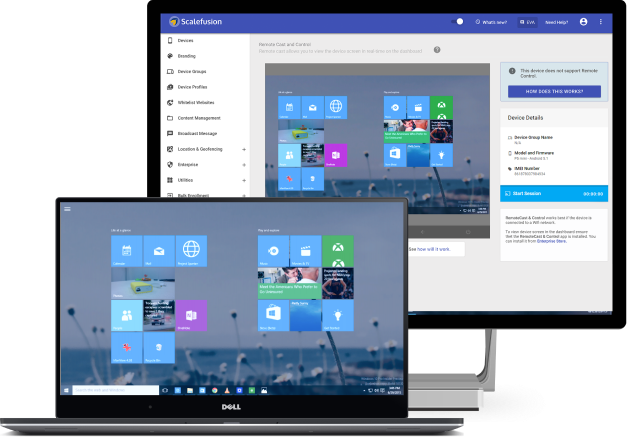Open the Get Started lightbulb tile on laptop
The width and height of the screenshot is (627, 438).
coord(338,316)
